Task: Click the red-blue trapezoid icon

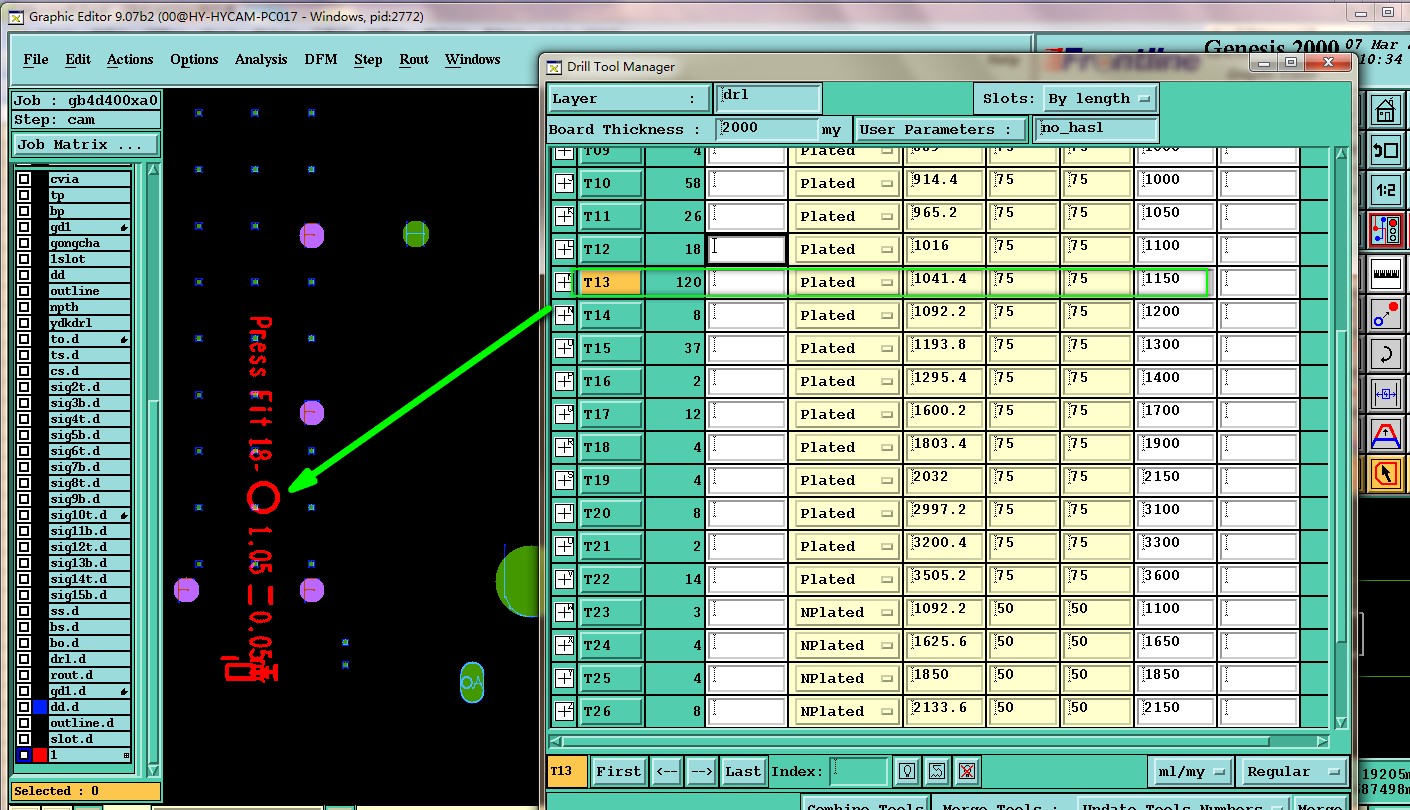Action: (x=1385, y=434)
